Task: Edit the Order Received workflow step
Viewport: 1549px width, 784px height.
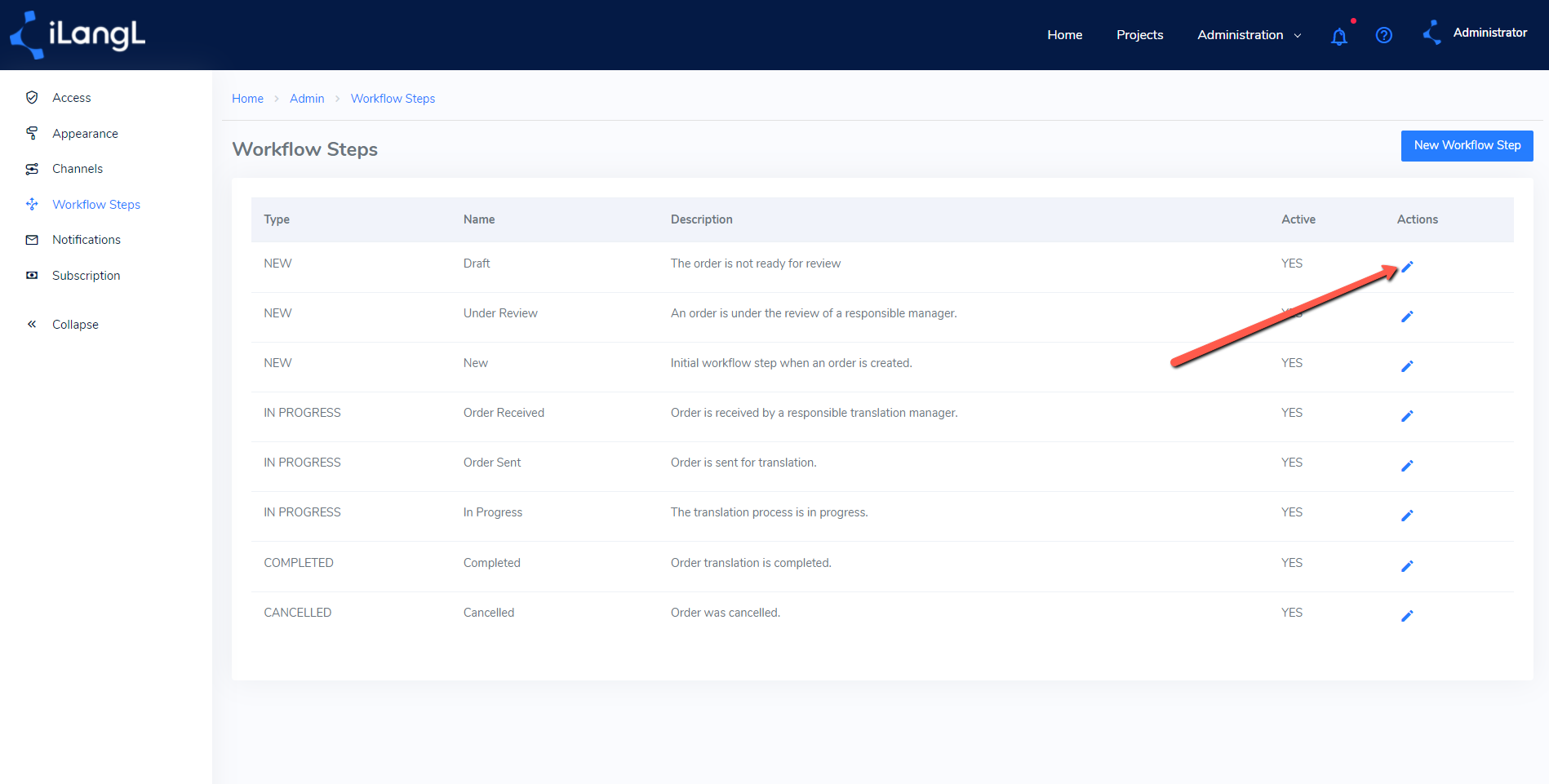Action: 1407,416
